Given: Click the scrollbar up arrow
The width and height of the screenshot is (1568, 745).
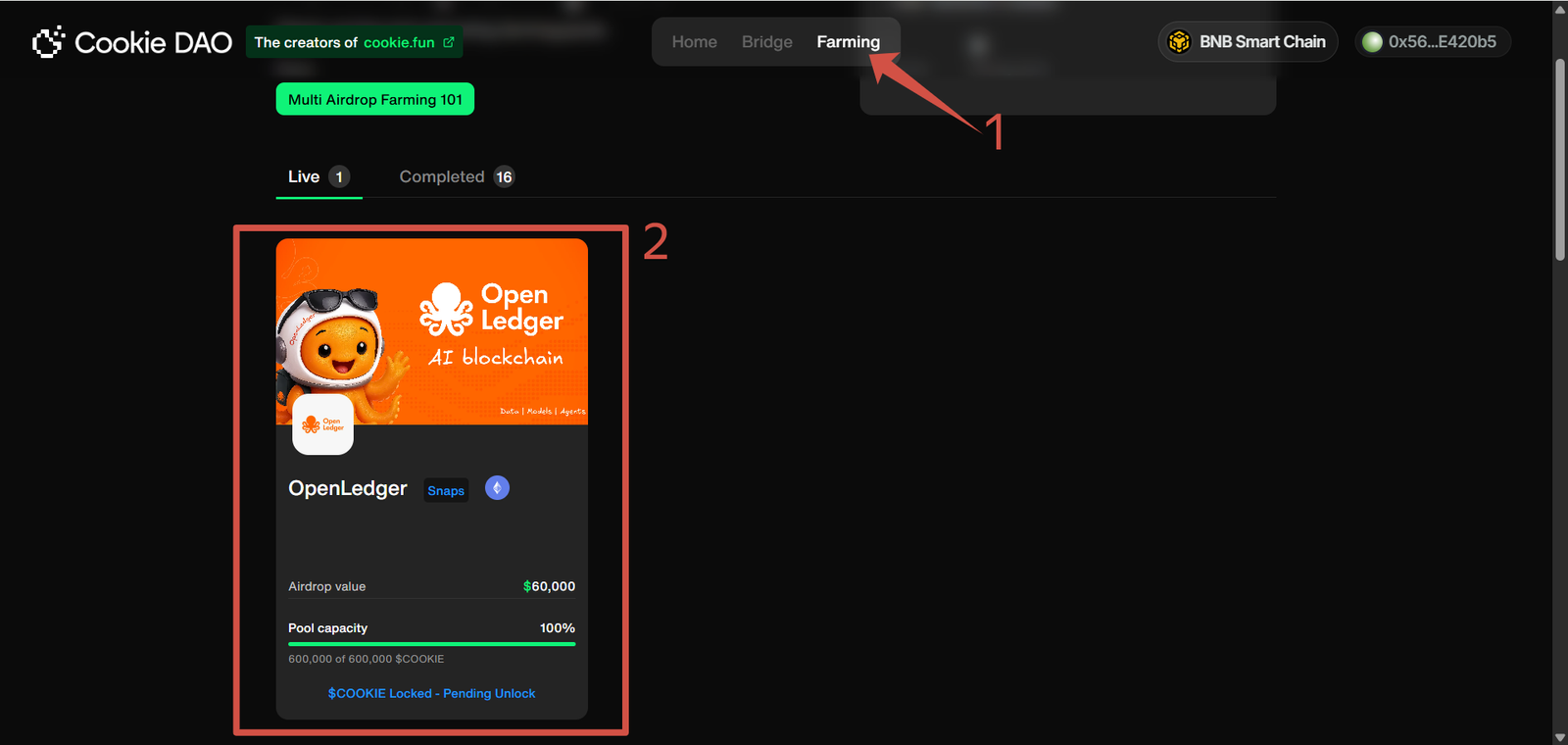Looking at the screenshot, I should (1559, 10).
